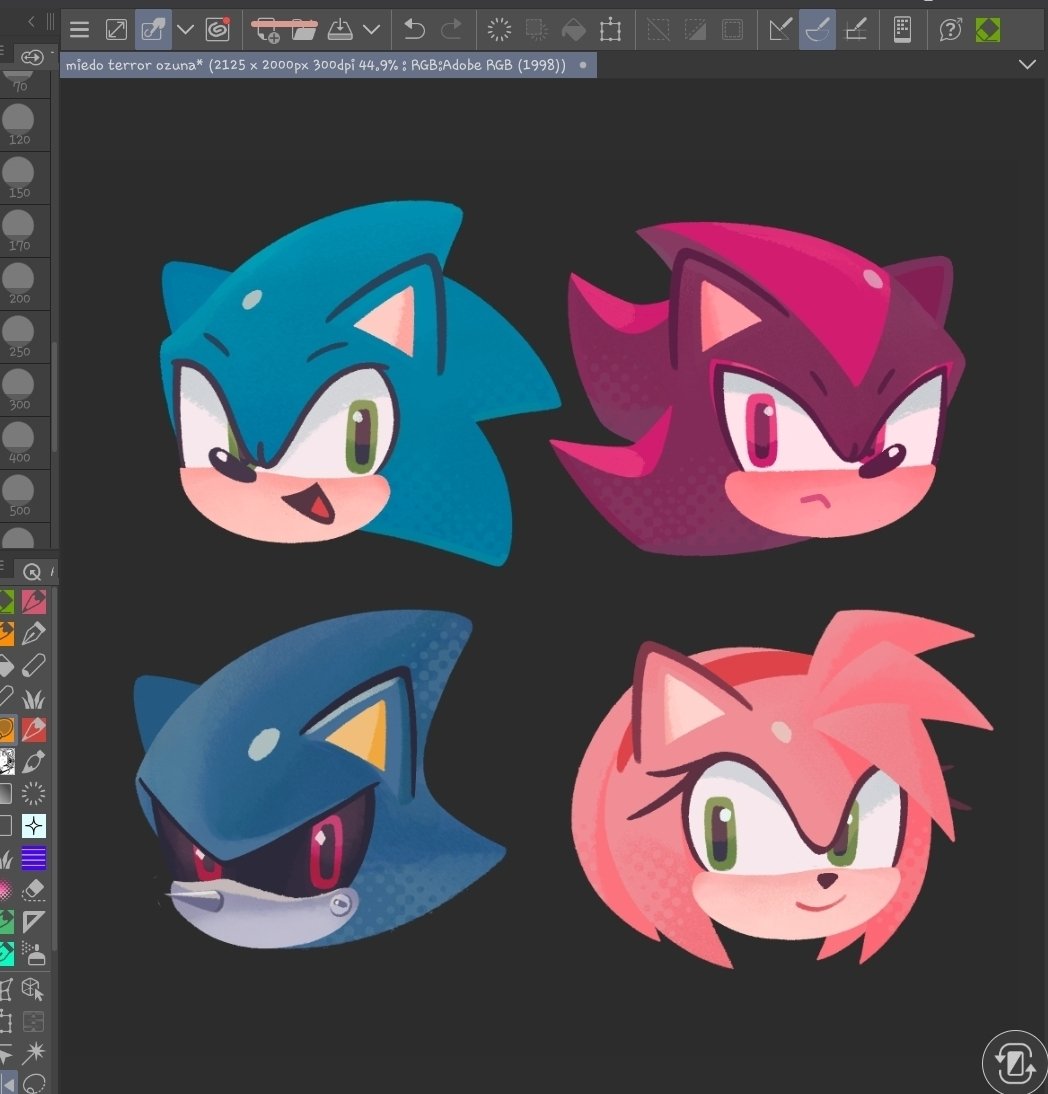
Task: Close the tab via its dot button
Action: [583, 65]
